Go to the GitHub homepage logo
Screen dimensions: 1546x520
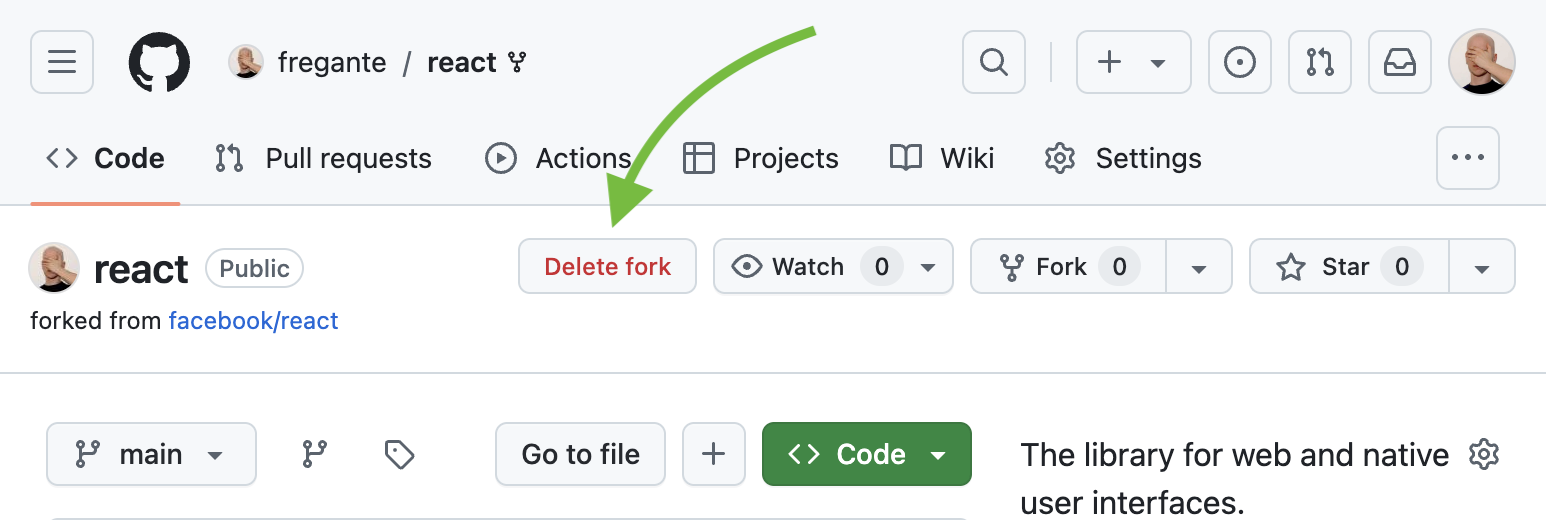[x=159, y=62]
